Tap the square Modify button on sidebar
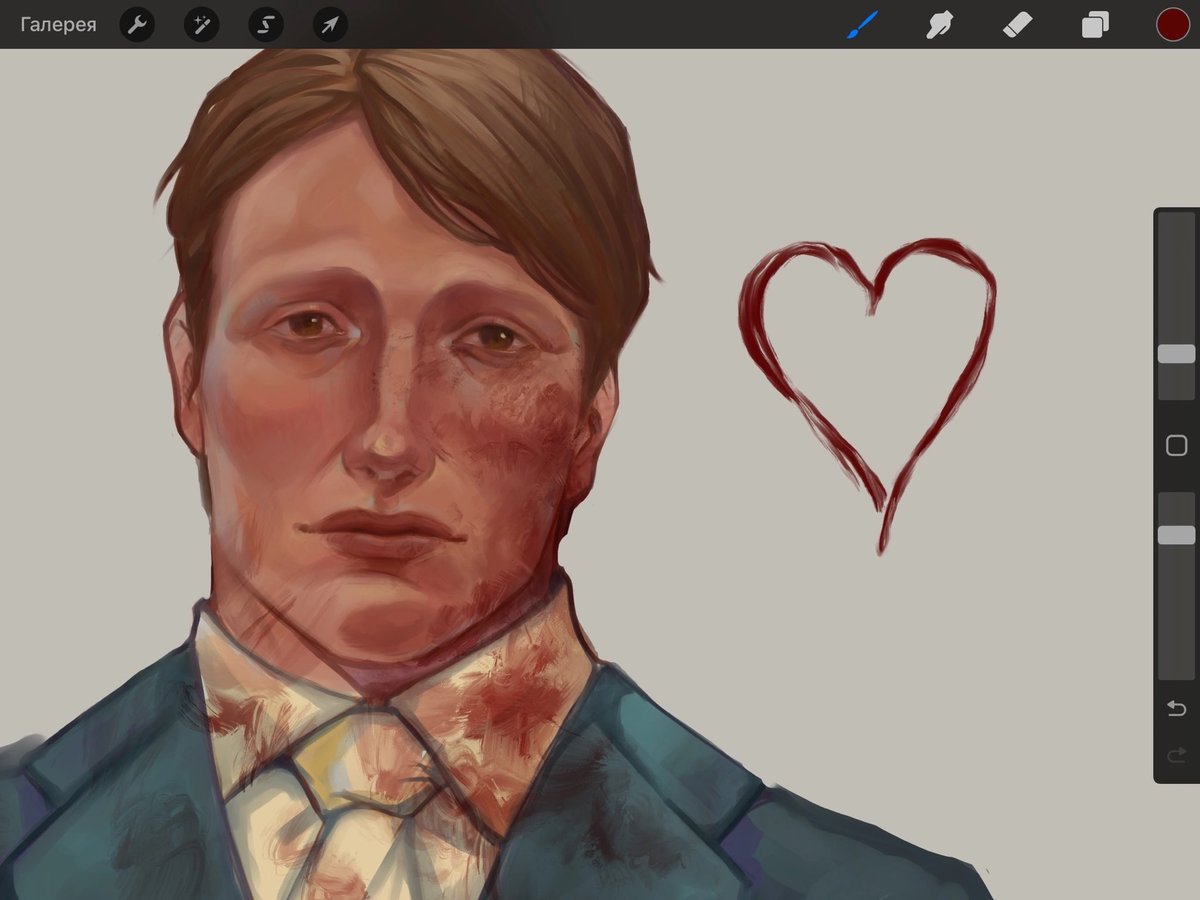Screen dimensions: 1200x900 [1178, 445]
